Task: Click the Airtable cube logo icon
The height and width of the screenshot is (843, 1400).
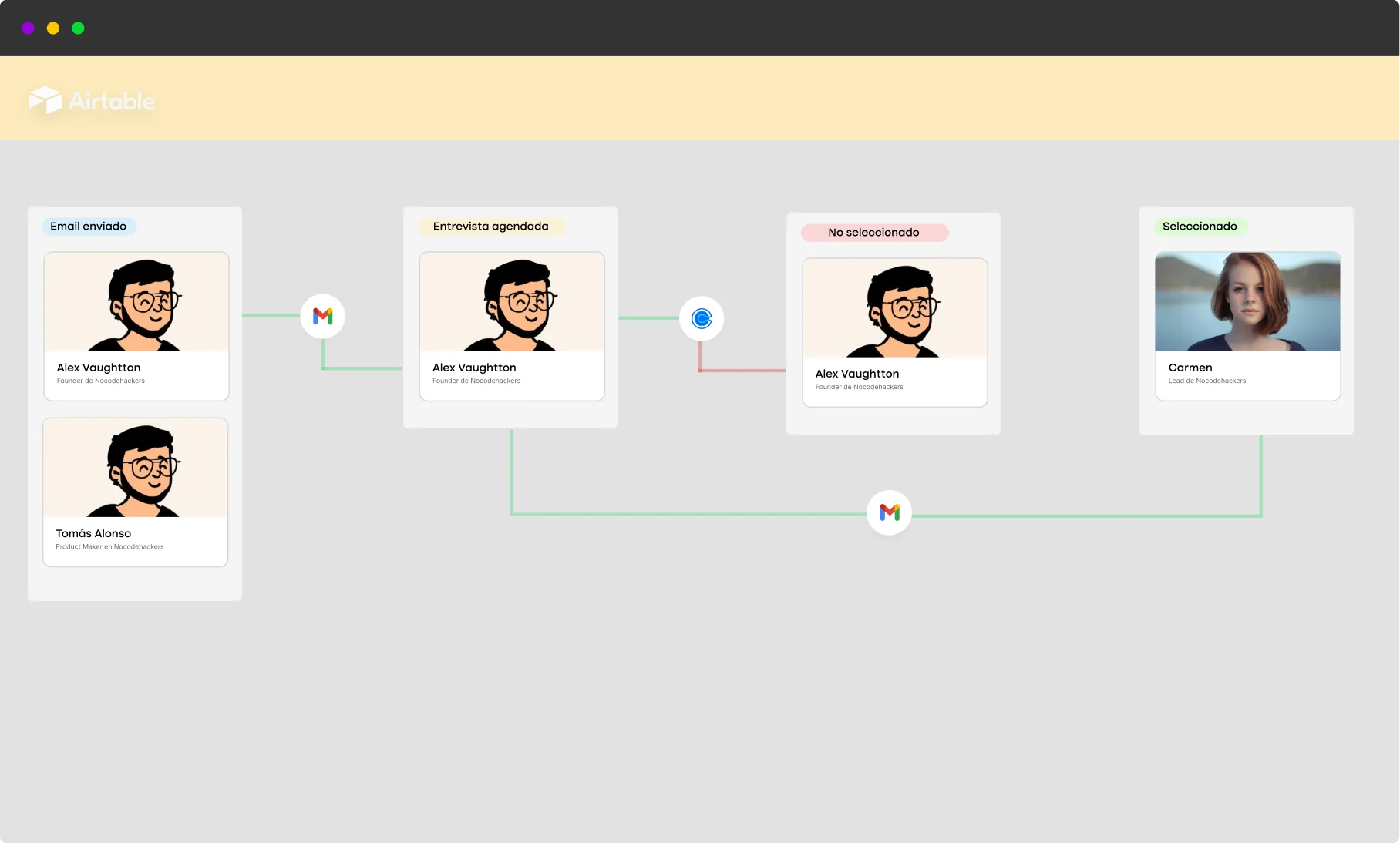Action: pos(45,100)
